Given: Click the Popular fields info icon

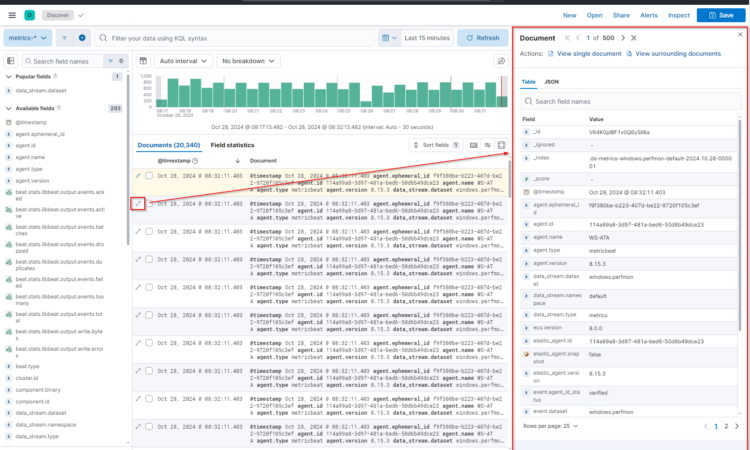Looking at the screenshot, I should [x=55, y=76].
